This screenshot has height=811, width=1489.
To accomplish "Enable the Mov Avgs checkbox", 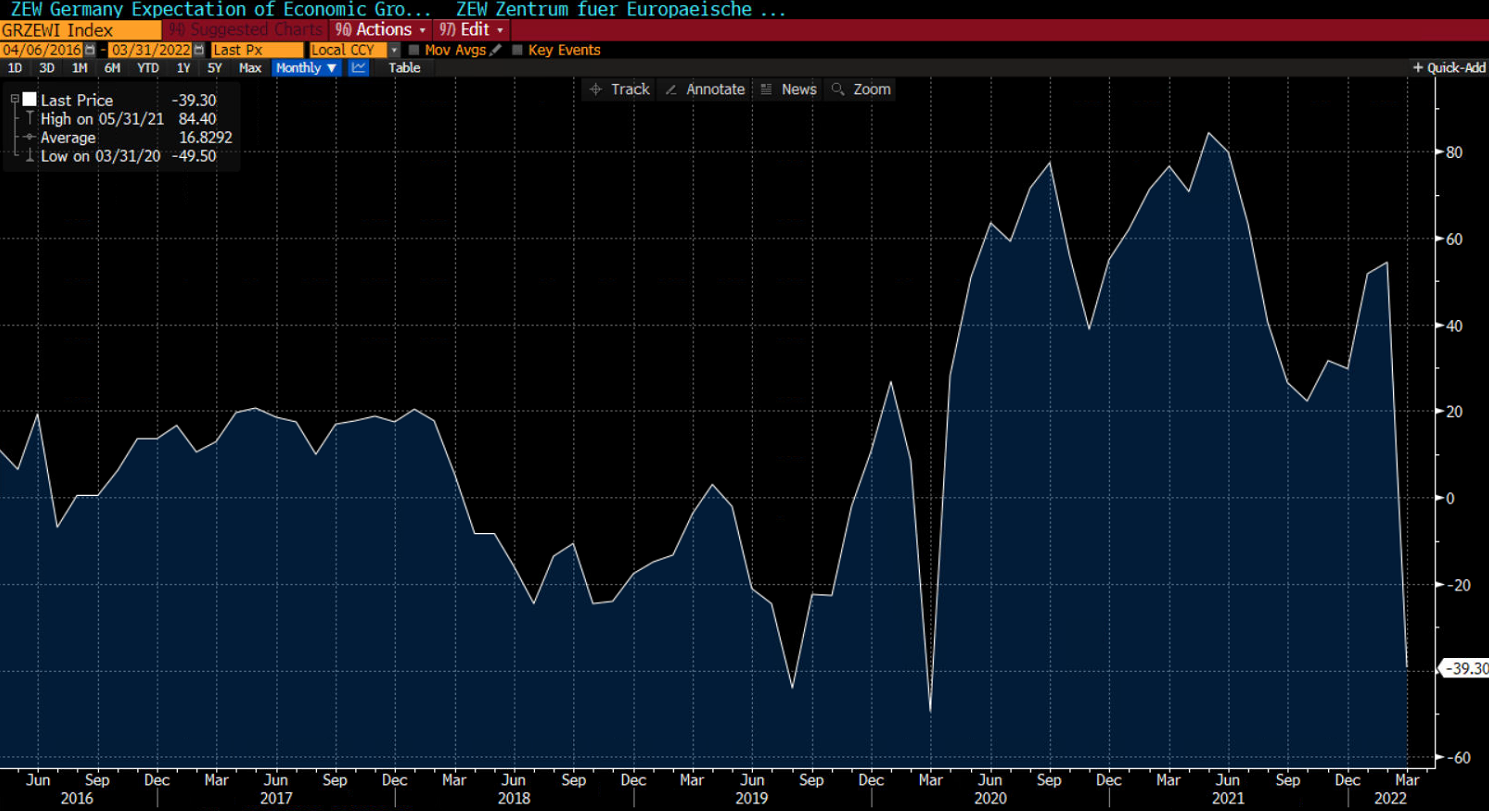I will (416, 48).
